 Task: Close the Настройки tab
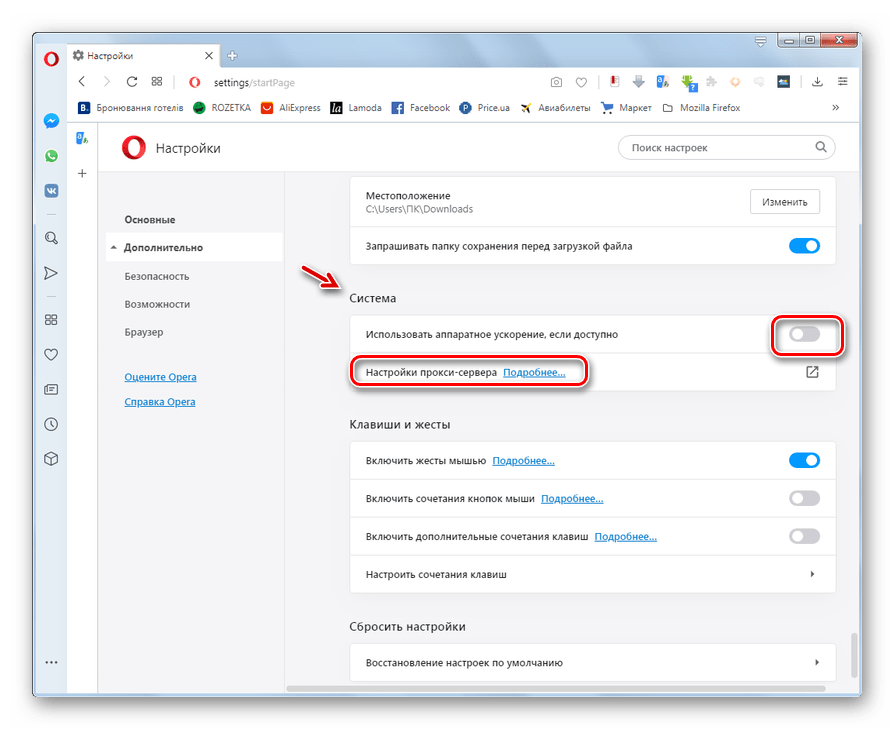point(209,55)
